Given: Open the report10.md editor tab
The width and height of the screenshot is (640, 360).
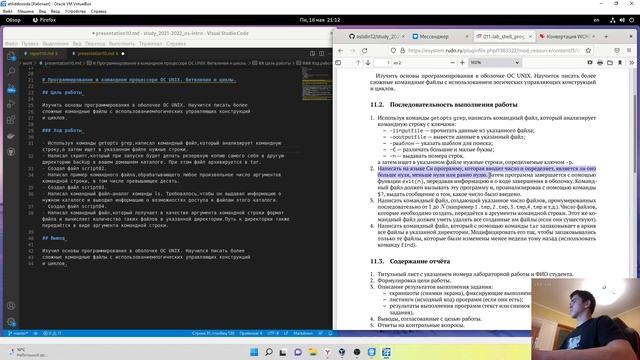Looking at the screenshot, I should click(x=43, y=53).
